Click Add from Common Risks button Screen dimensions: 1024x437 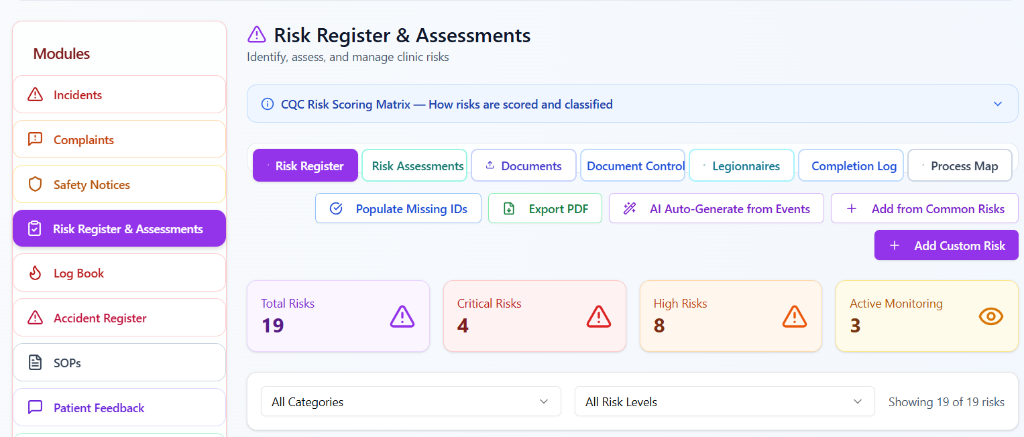pyautogui.click(x=925, y=208)
